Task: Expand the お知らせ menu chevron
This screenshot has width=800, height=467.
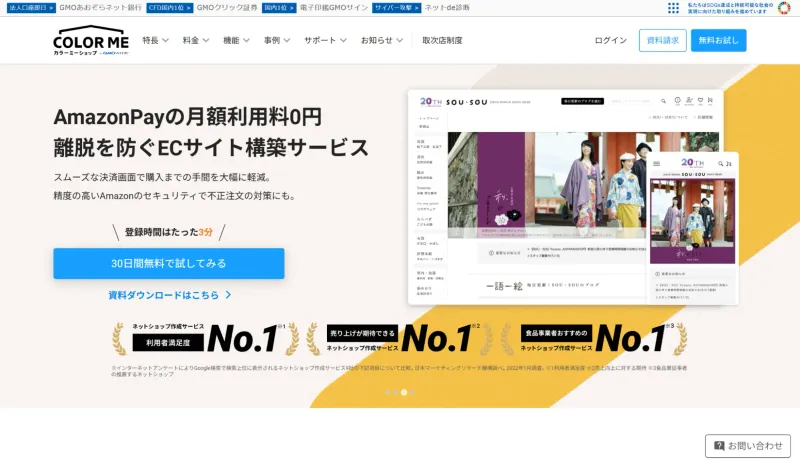Action: 399,40
